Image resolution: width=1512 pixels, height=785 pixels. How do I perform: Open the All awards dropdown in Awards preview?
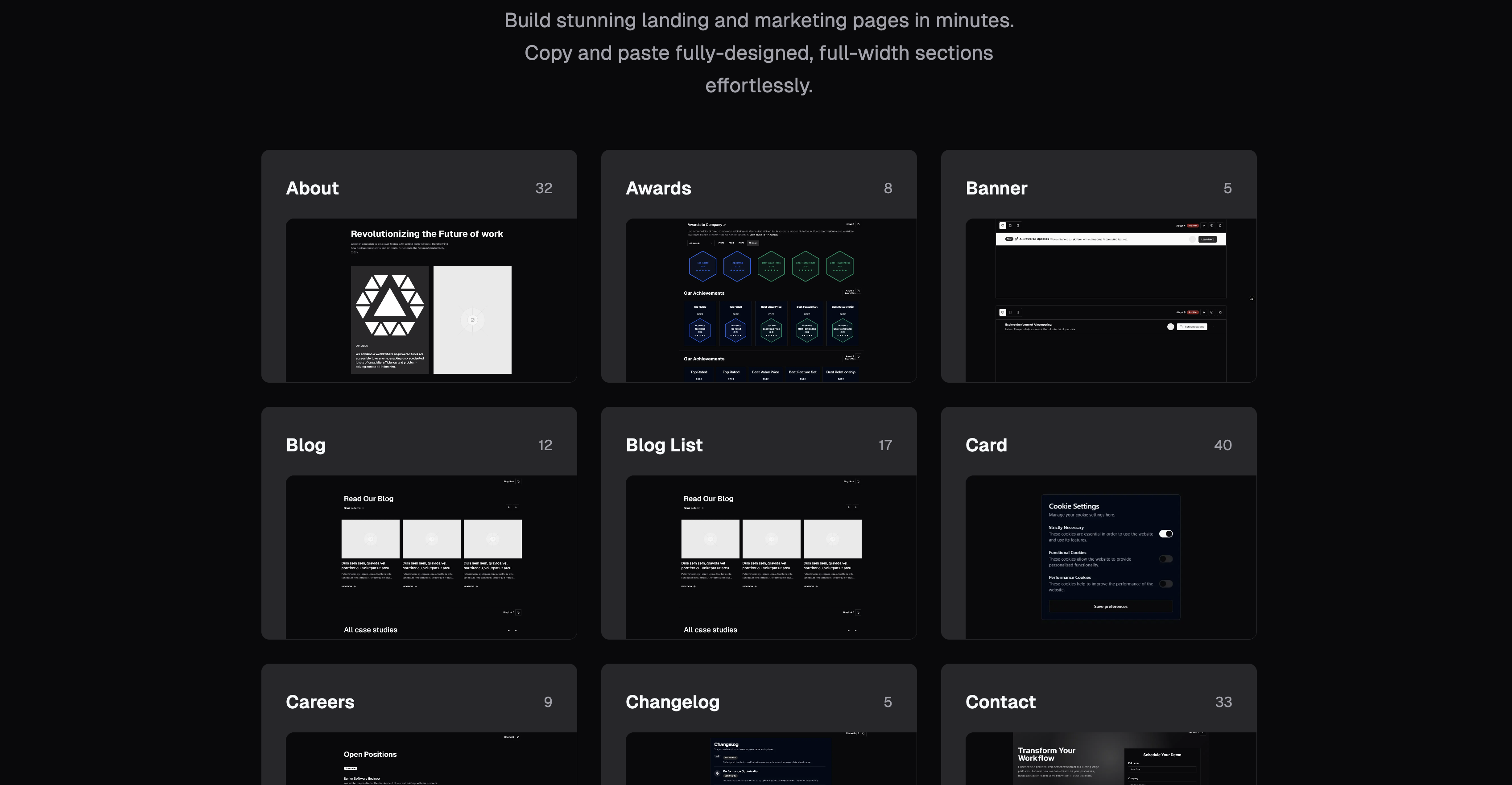(700, 243)
